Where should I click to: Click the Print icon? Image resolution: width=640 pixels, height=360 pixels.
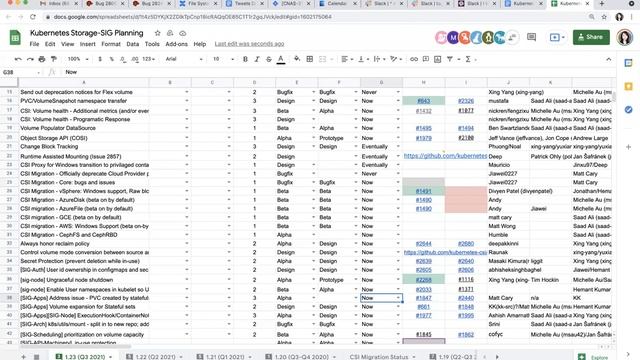pyautogui.click(x=42, y=59)
